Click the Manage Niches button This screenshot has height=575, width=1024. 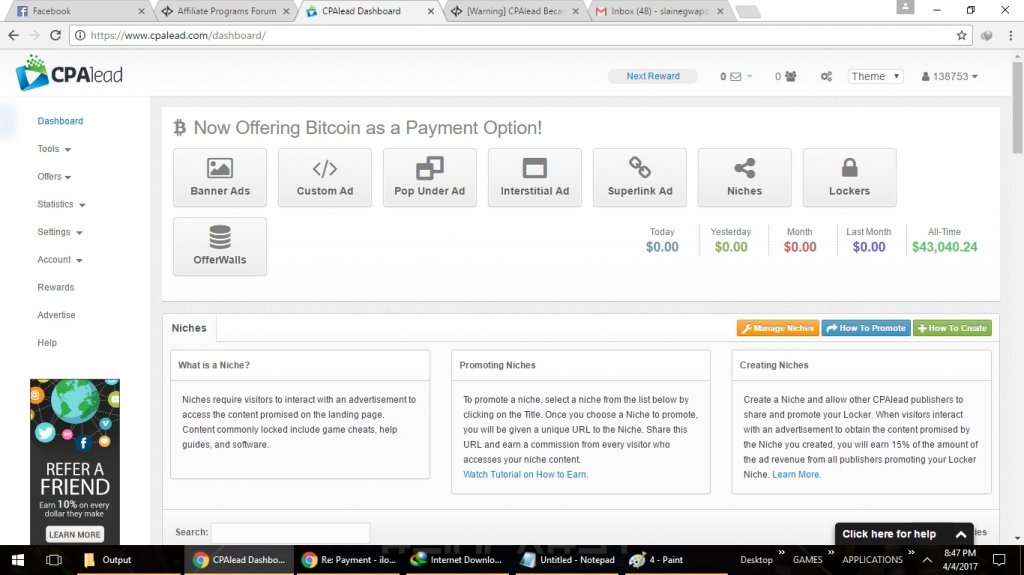778,328
